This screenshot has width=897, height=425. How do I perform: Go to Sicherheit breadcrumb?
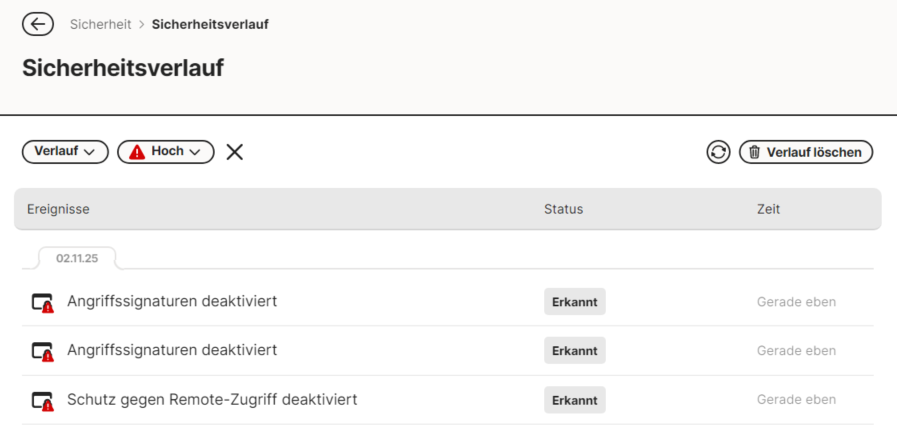[x=100, y=24]
